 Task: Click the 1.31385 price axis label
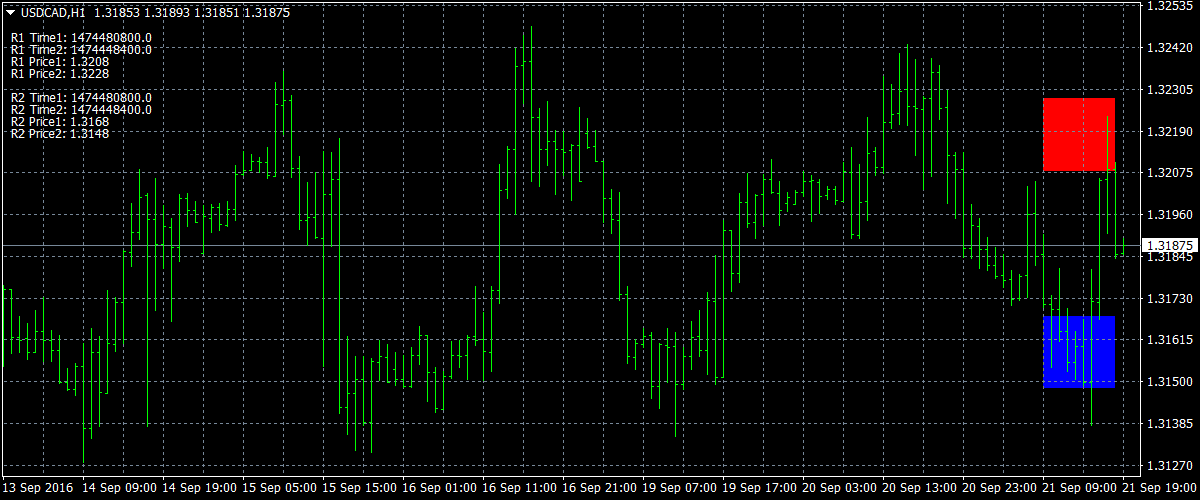[1168, 424]
